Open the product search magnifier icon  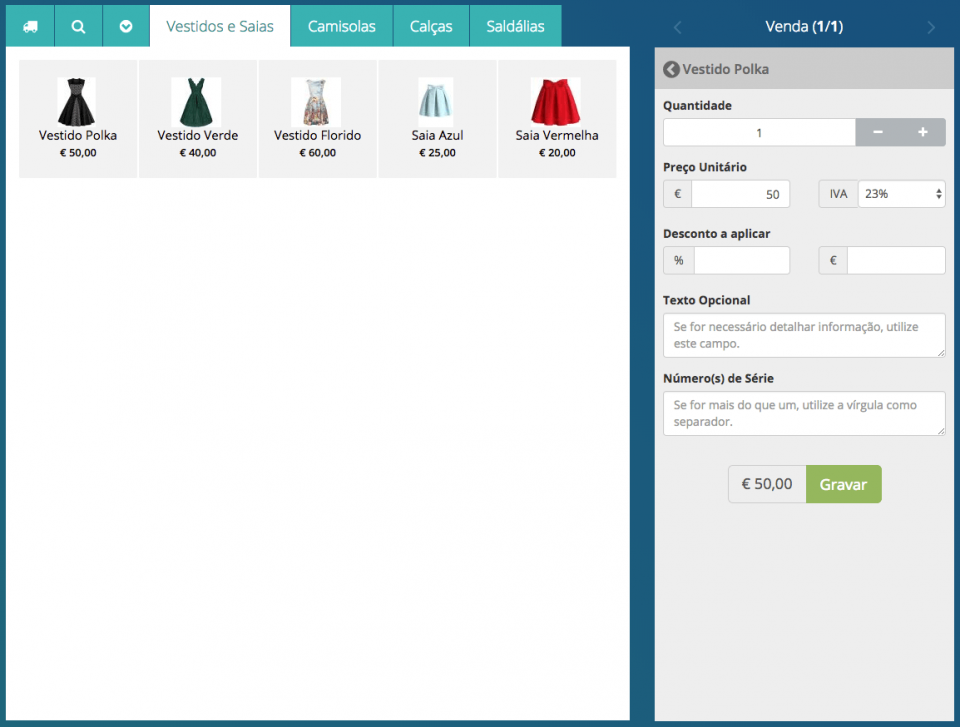click(x=79, y=27)
